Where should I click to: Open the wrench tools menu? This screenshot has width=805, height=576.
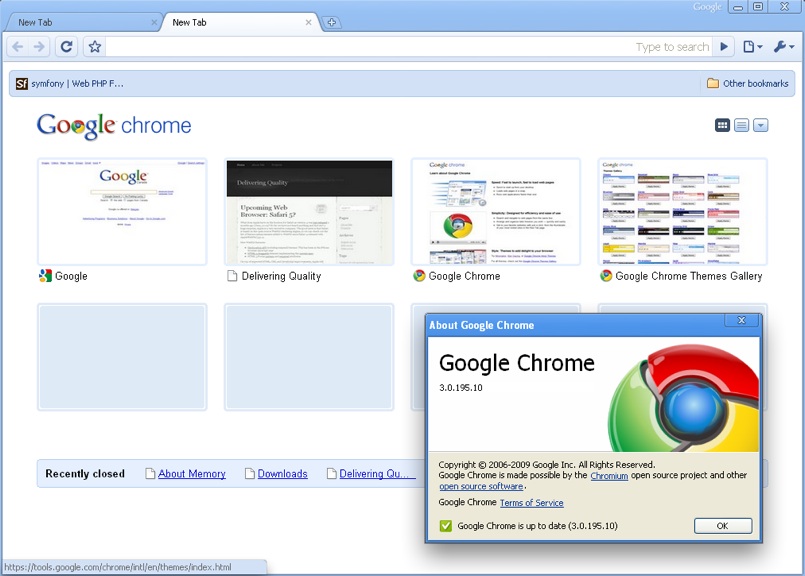coord(783,46)
